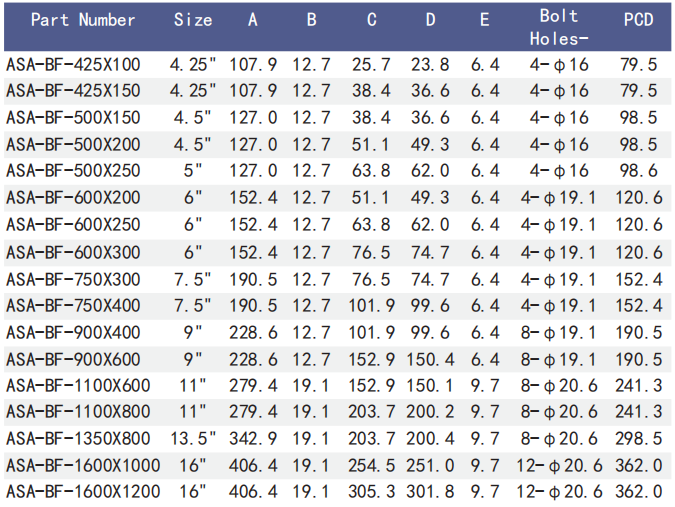Click column header A
This screenshot has height=507, width=675.
click(253, 20)
